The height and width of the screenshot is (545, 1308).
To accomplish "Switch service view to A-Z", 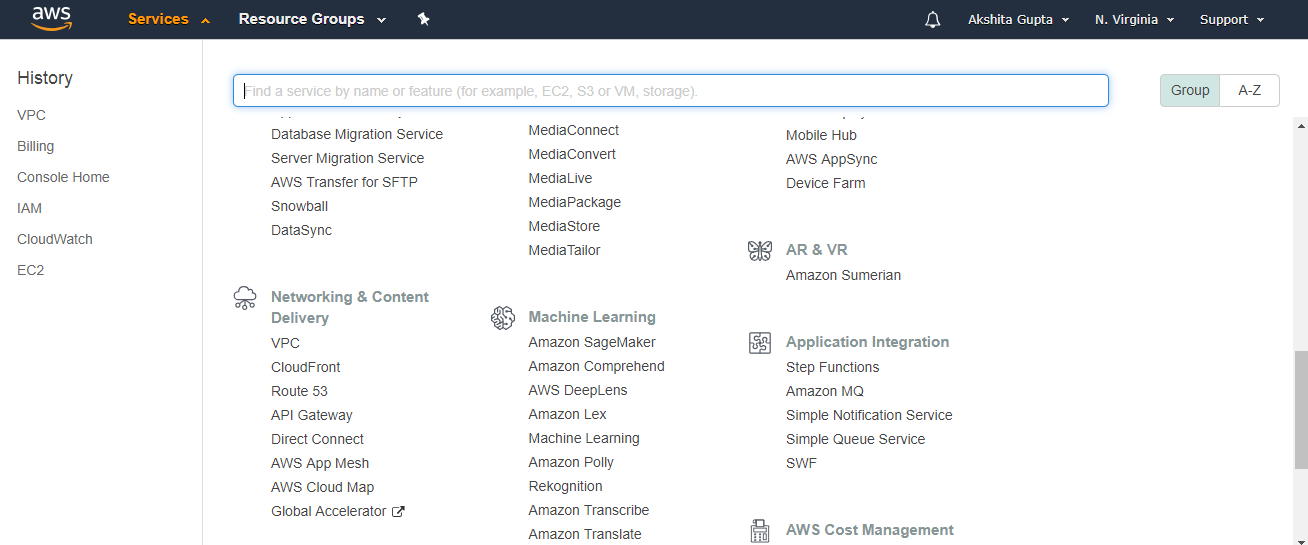I will 1250,90.
